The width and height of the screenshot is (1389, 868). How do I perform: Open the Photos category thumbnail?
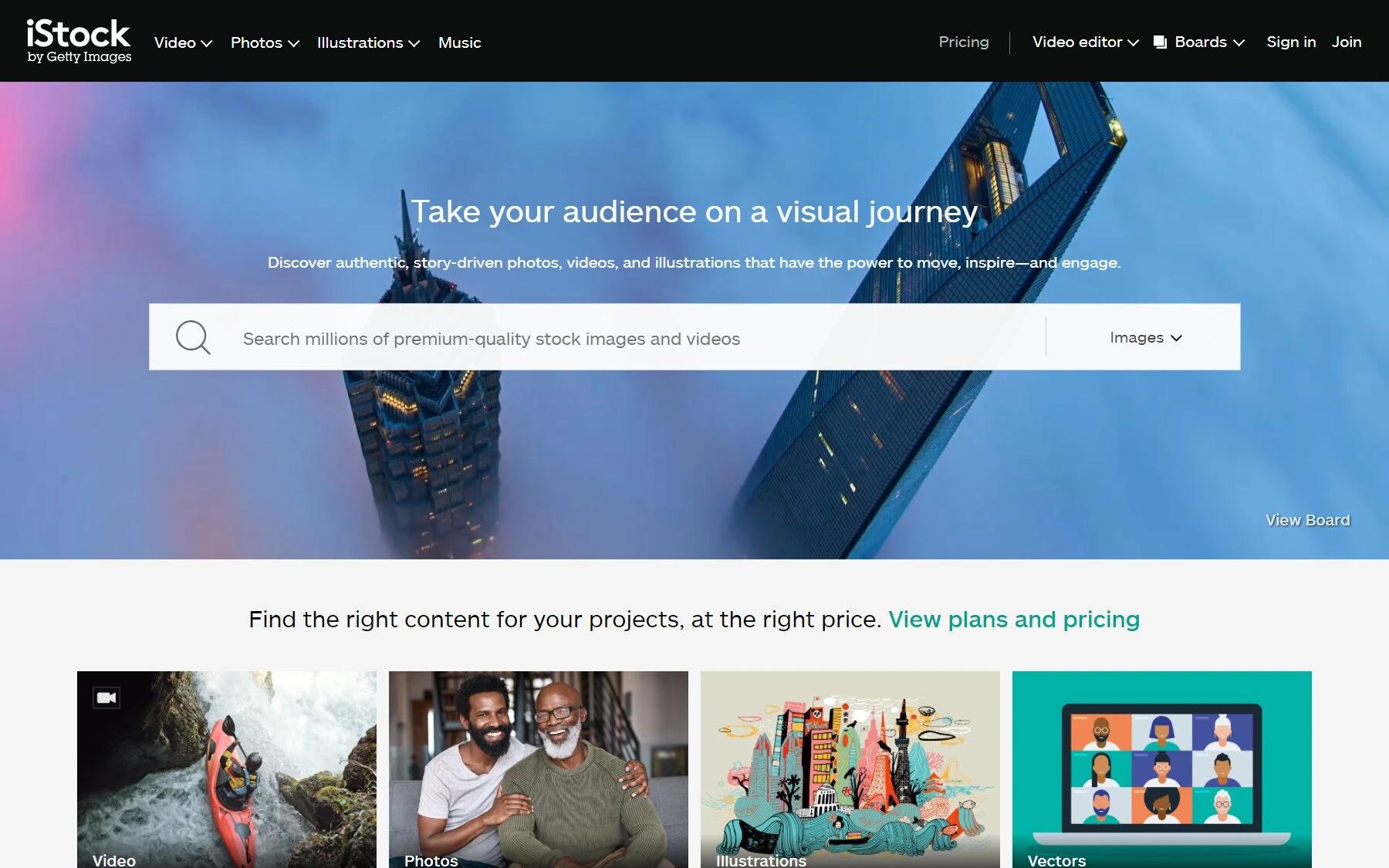pyautogui.click(x=538, y=769)
